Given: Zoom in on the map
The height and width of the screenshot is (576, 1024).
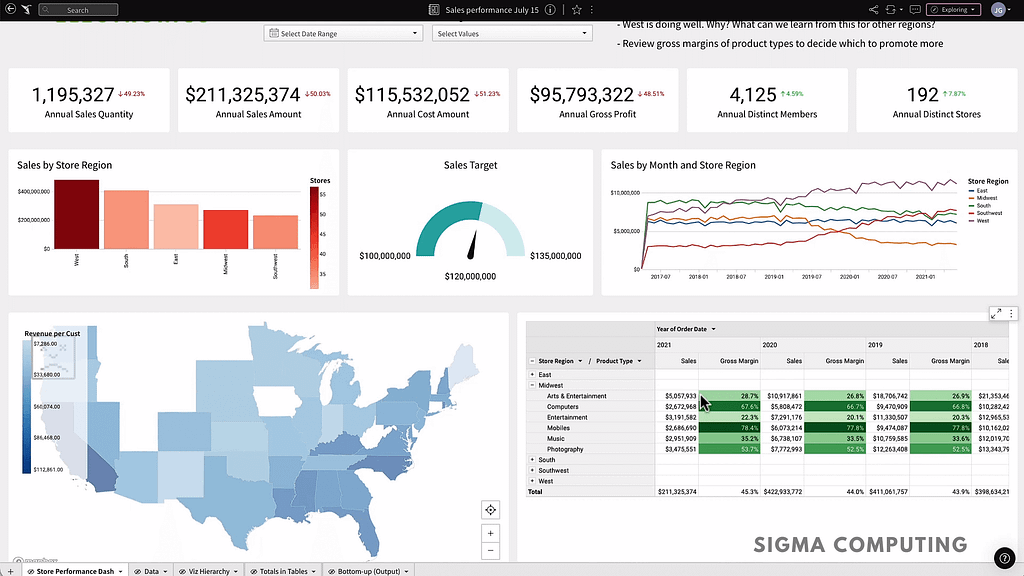Looking at the screenshot, I should (490, 534).
